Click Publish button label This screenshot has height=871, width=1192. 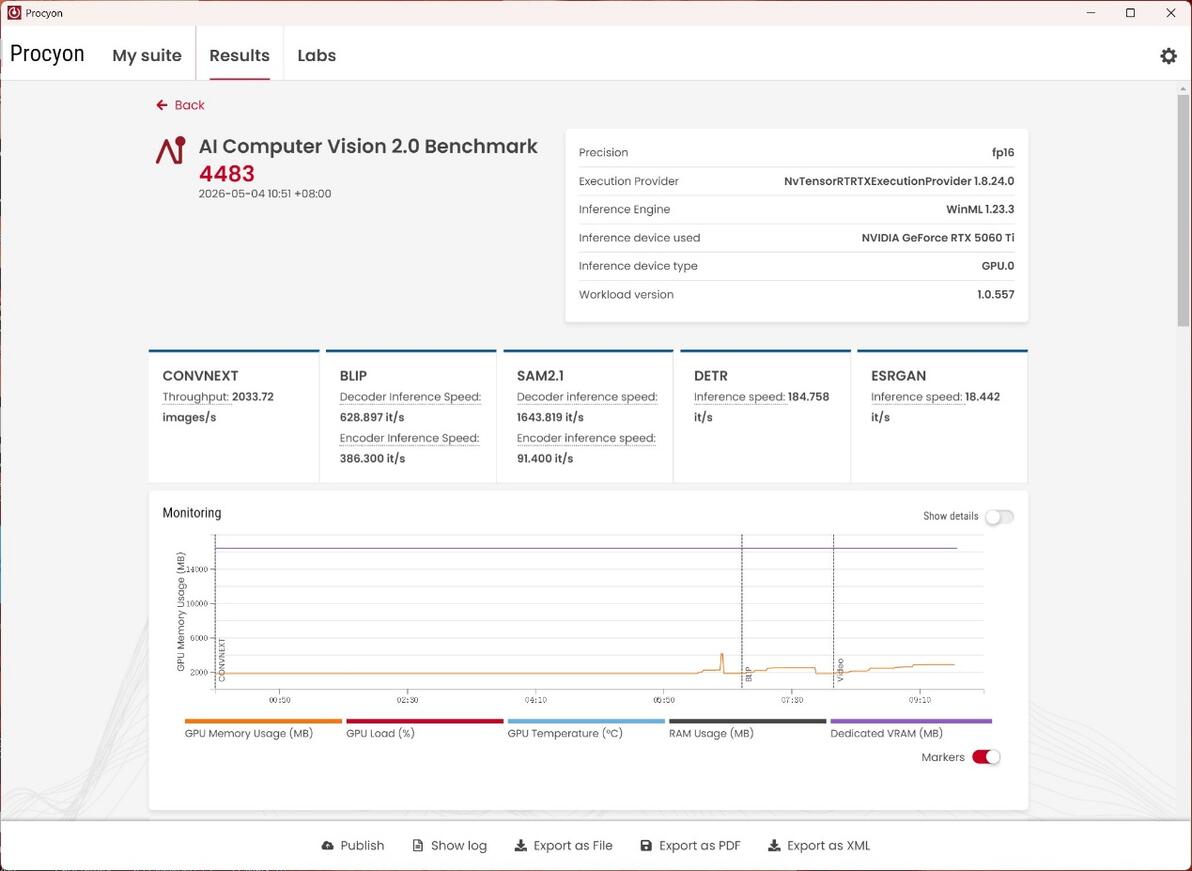362,845
